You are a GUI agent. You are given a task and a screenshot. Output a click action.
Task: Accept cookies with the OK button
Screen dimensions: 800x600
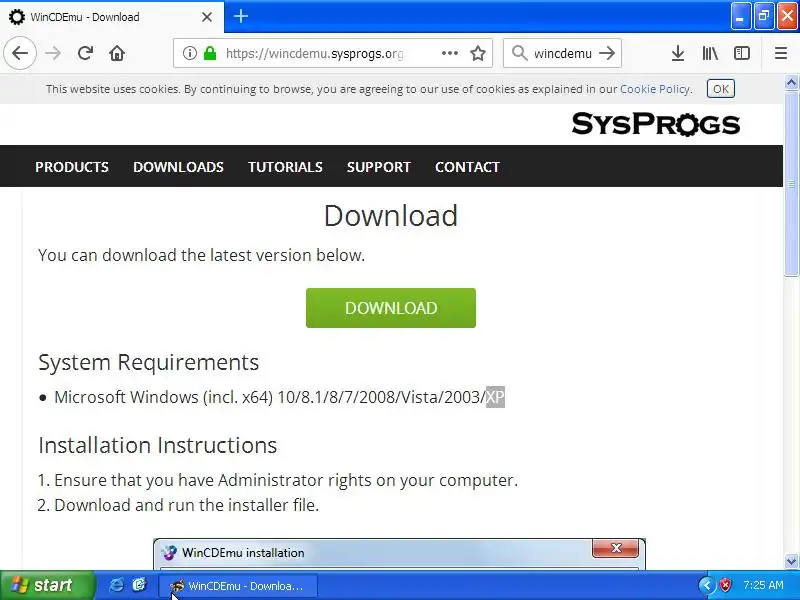tap(720, 89)
